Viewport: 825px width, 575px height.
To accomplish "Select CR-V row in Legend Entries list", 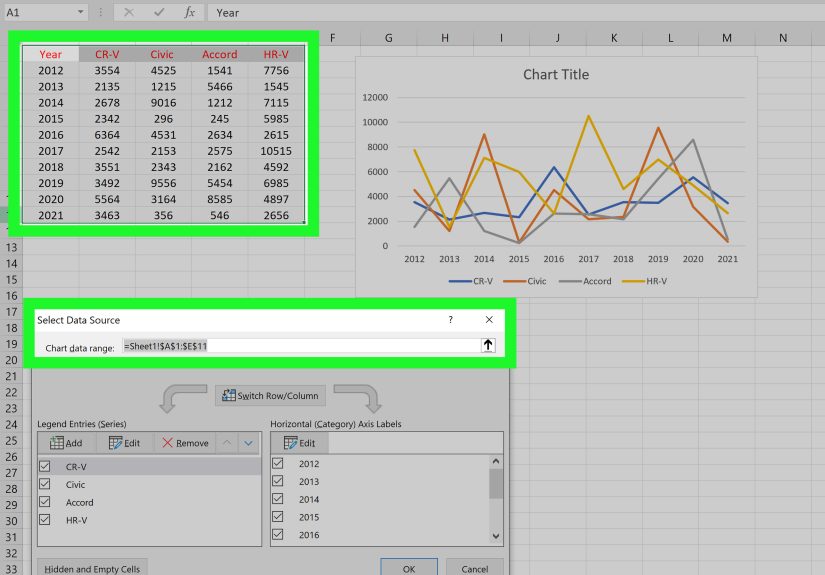I will pos(149,466).
